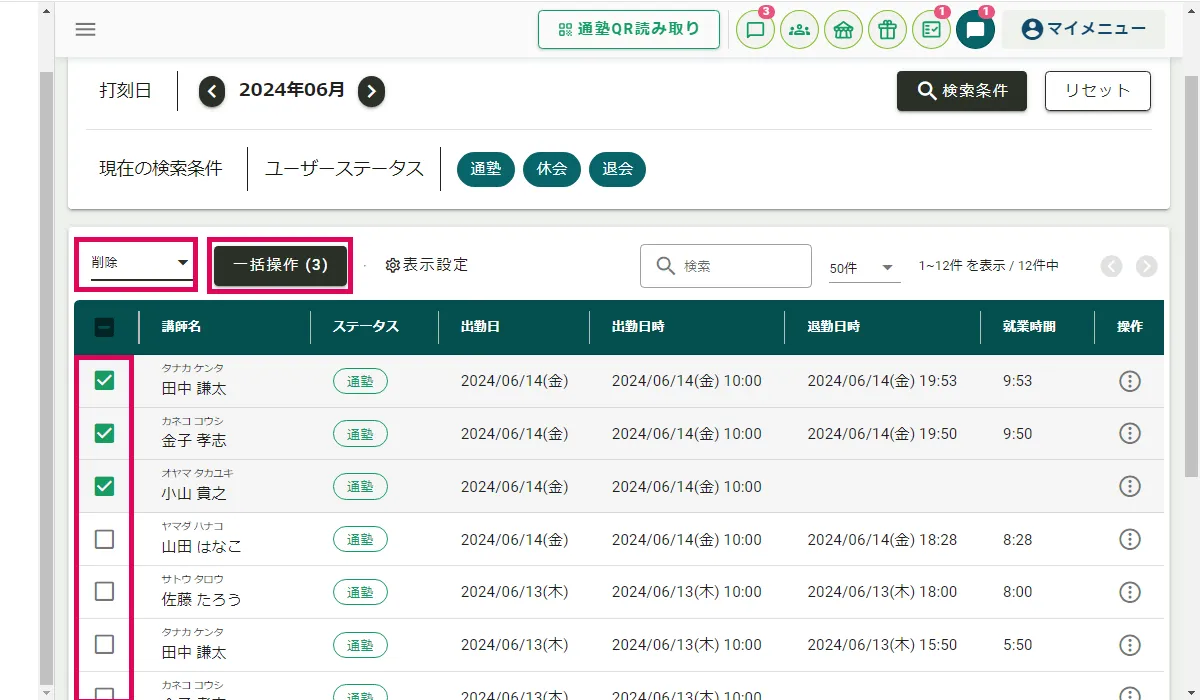Viewport: 1200px width, 700px height.
Task: Click the 8:28 working time cell
Action: (1017, 539)
